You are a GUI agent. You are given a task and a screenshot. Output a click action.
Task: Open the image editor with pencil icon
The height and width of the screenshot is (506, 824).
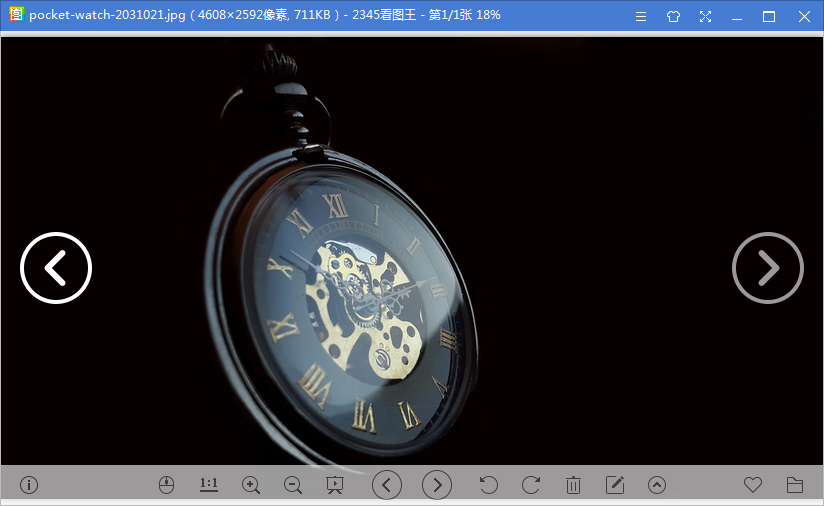(615, 485)
